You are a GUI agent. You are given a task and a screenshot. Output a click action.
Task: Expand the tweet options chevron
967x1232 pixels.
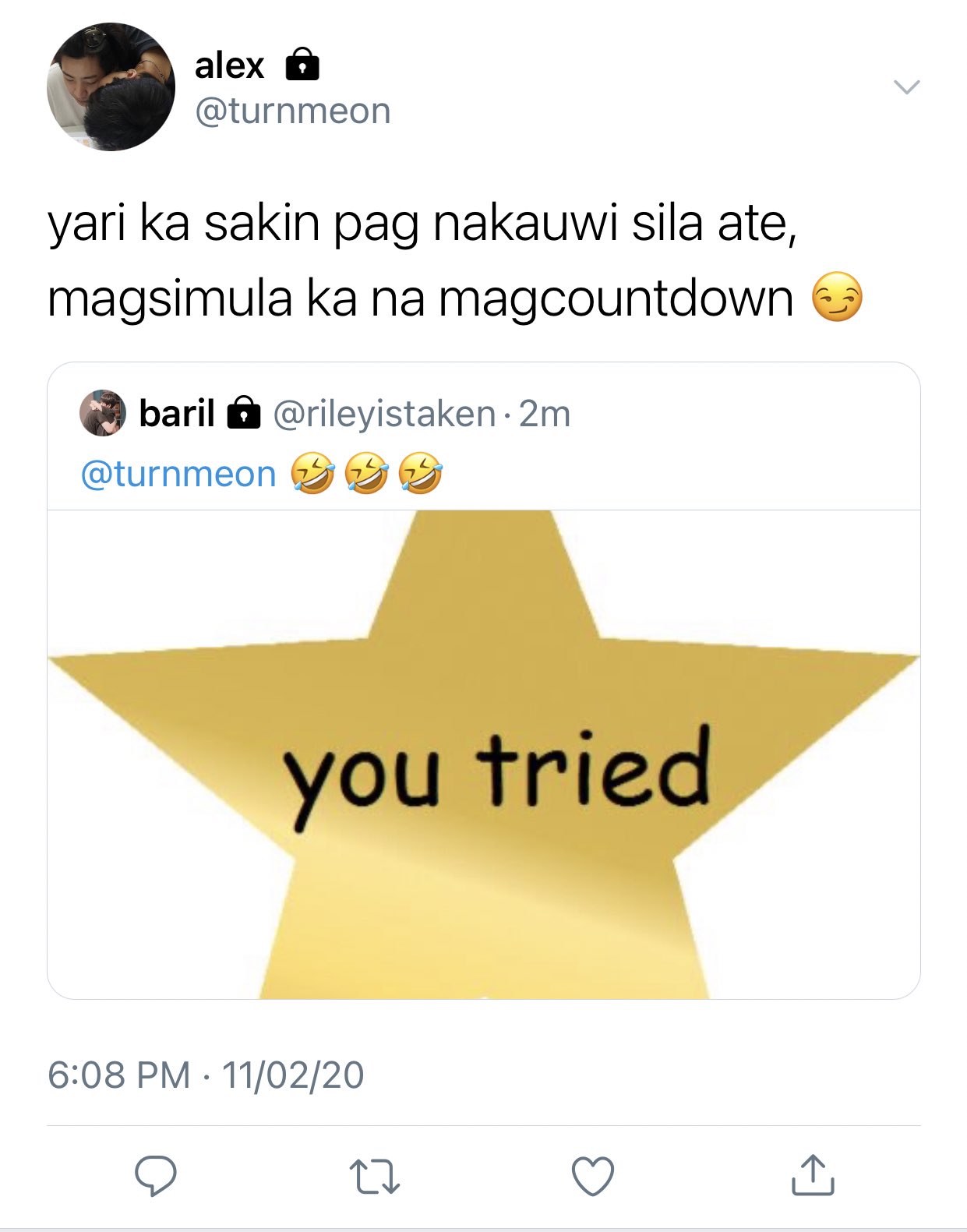pyautogui.click(x=907, y=86)
